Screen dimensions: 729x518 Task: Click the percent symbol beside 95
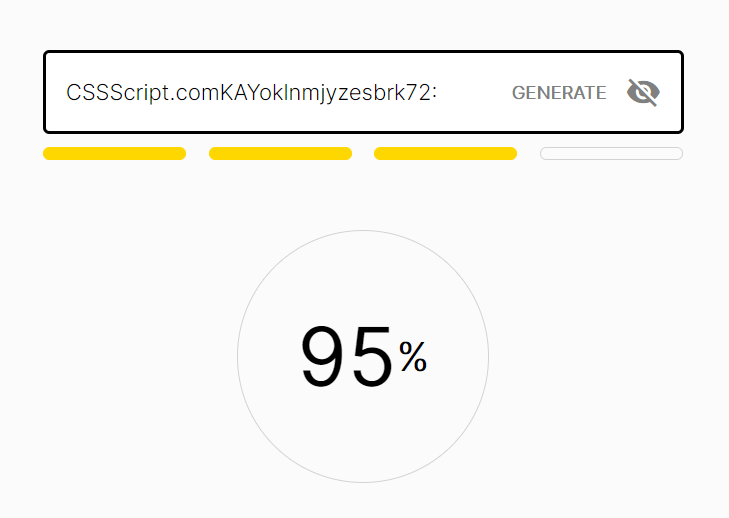click(413, 357)
